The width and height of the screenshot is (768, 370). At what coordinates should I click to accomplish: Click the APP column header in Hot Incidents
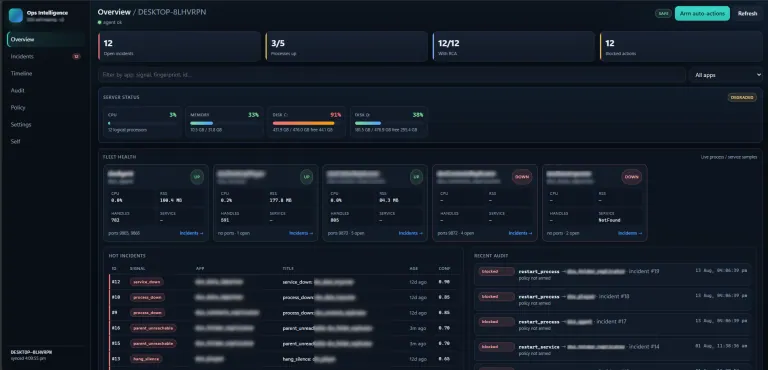point(200,269)
